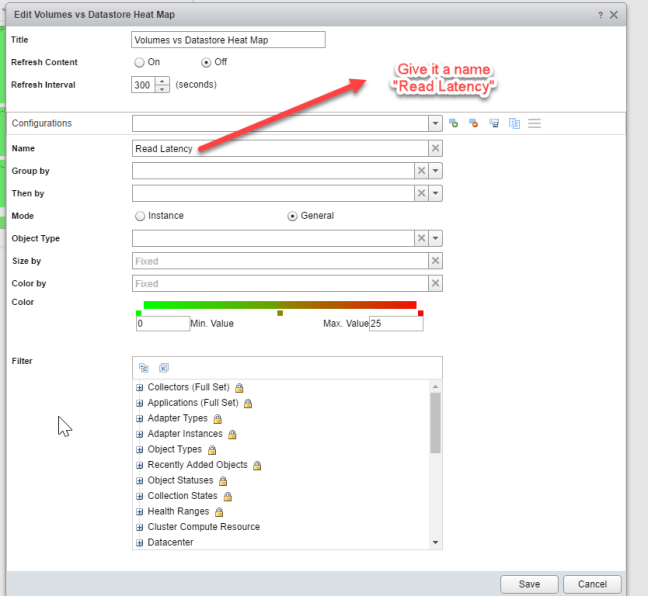The image size is (648, 596).
Task: Click the Cancel button
Action: point(592,584)
